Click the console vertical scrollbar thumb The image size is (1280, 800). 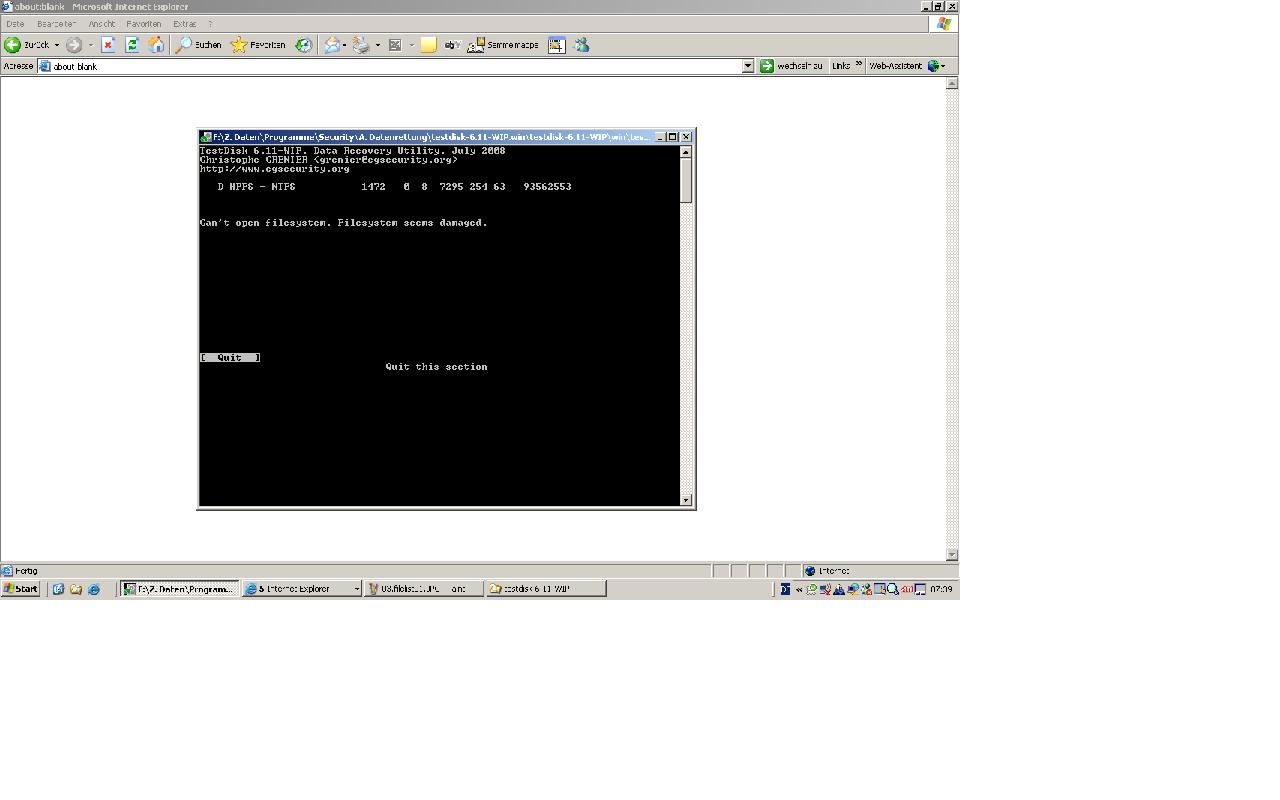[686, 181]
